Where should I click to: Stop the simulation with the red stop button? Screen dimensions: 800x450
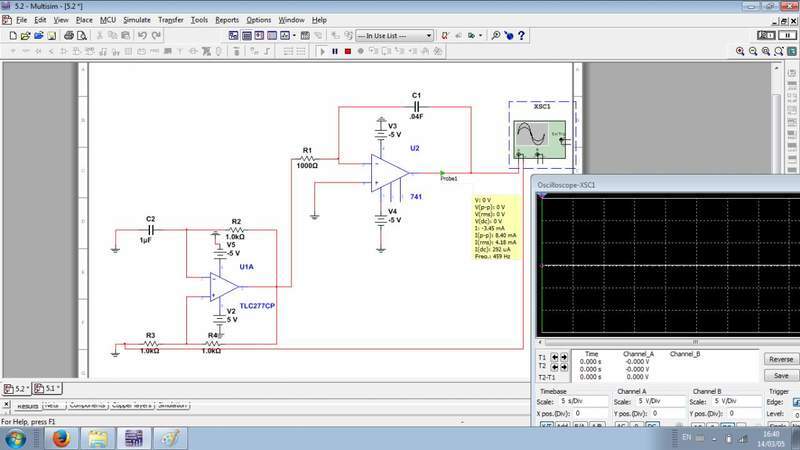[347, 51]
